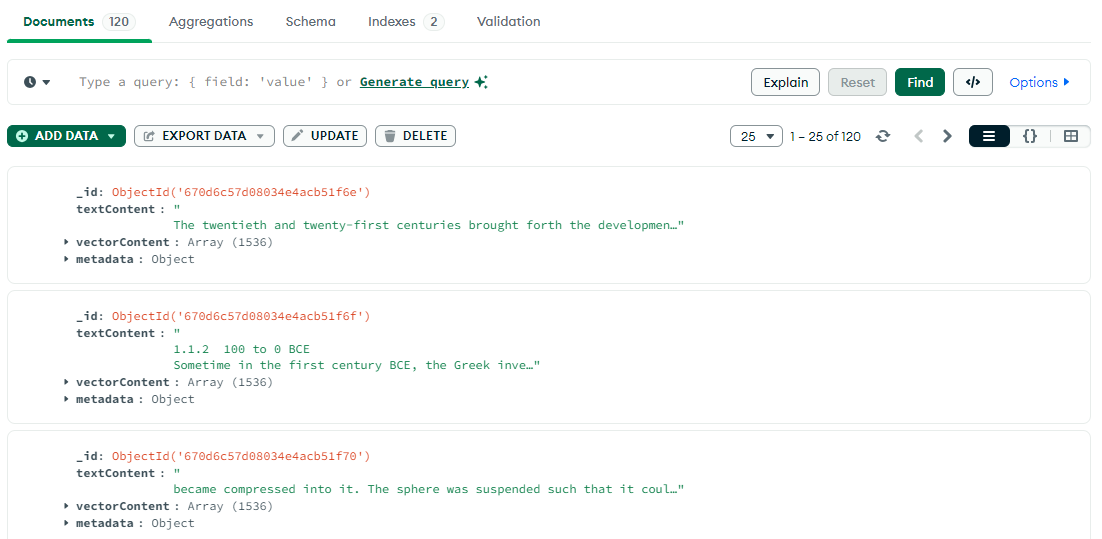Image resolution: width=1102 pixels, height=539 pixels.
Task: Click the Generate query sparkle icon
Action: 481,82
